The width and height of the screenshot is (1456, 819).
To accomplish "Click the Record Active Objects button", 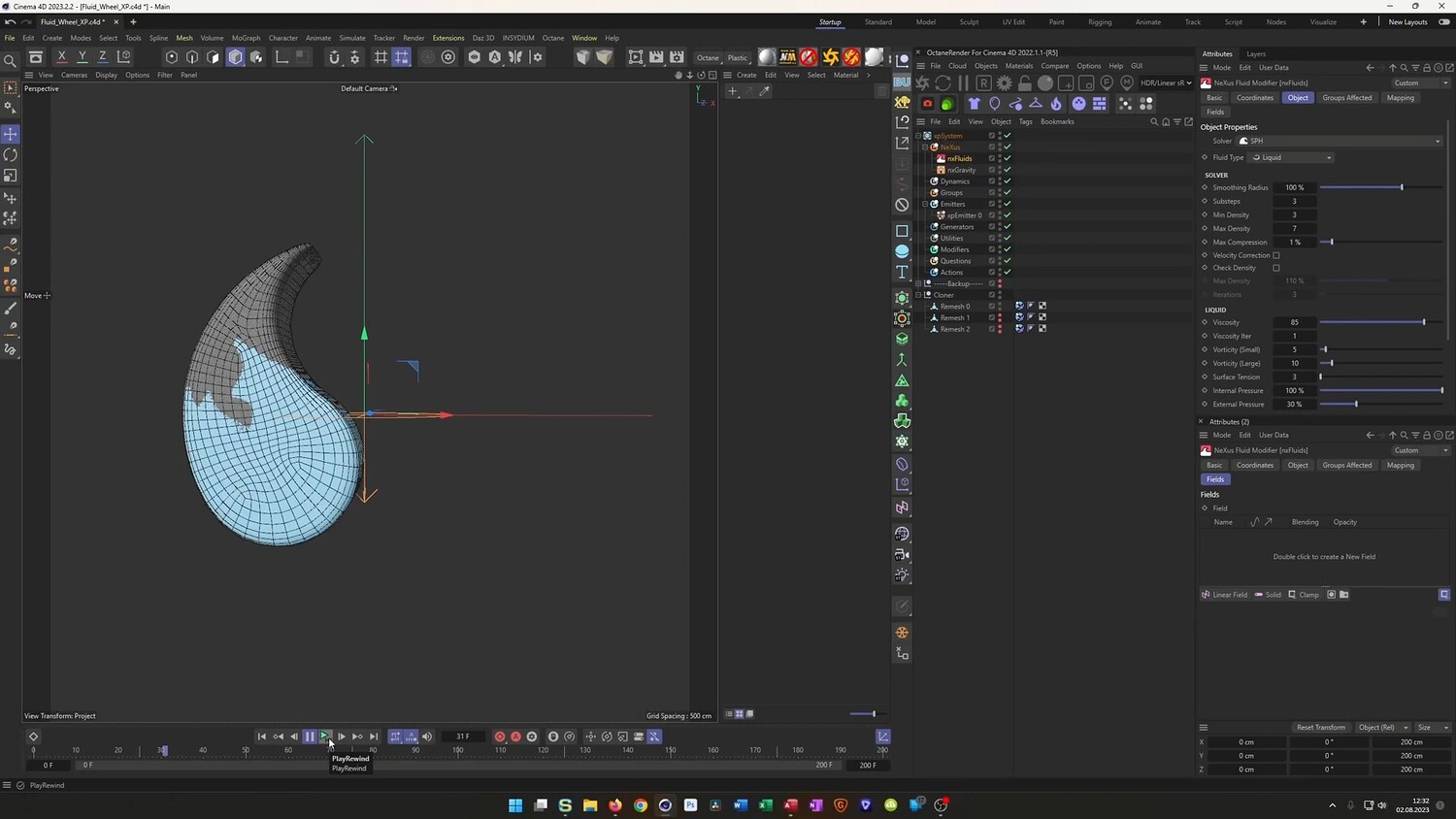I will 500,737.
